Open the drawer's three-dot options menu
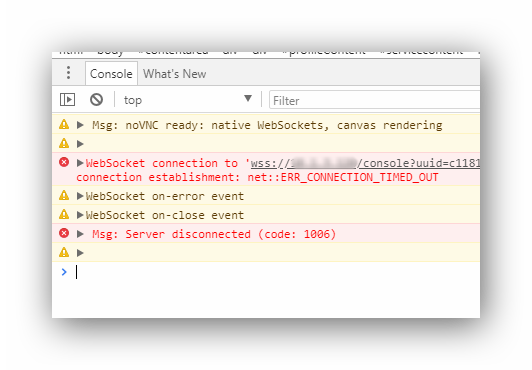The width and height of the screenshot is (532, 370). [69, 73]
